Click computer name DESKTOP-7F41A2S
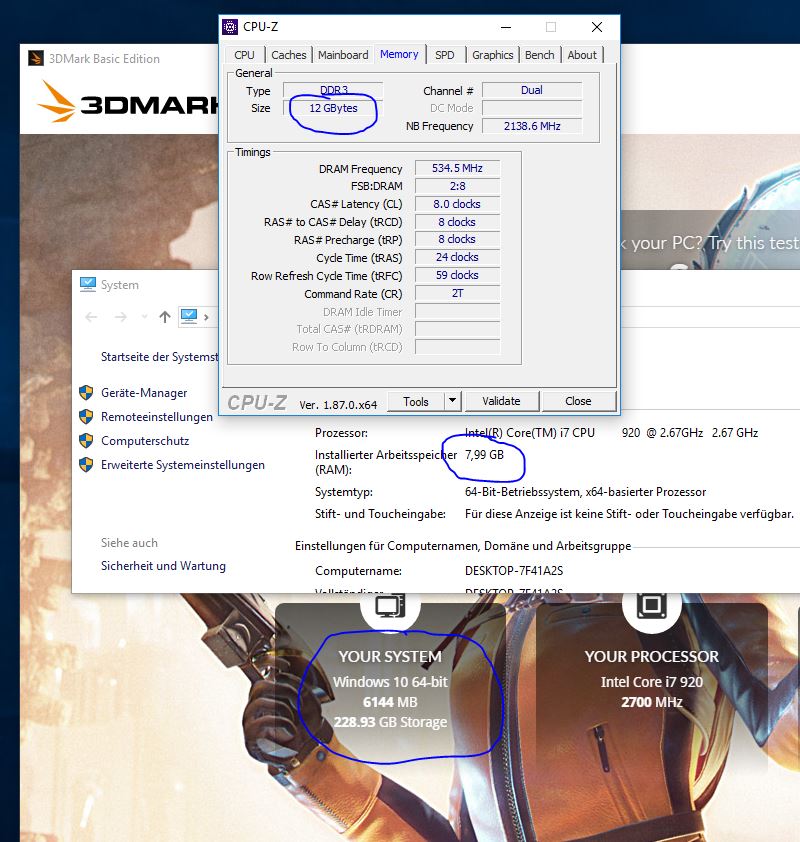 pos(514,570)
